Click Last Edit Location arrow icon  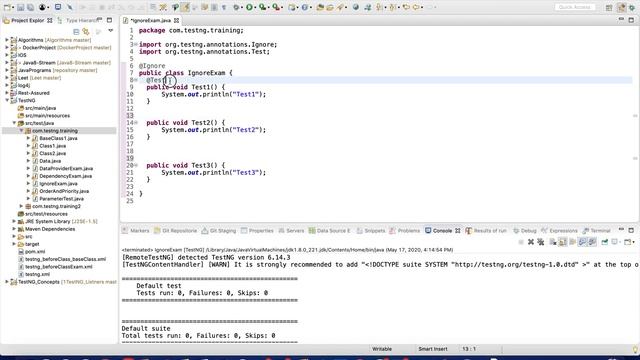pyautogui.click(x=406, y=7)
